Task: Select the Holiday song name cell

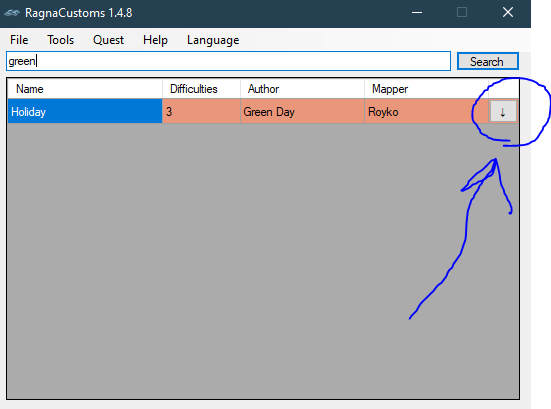Action: 85,111
